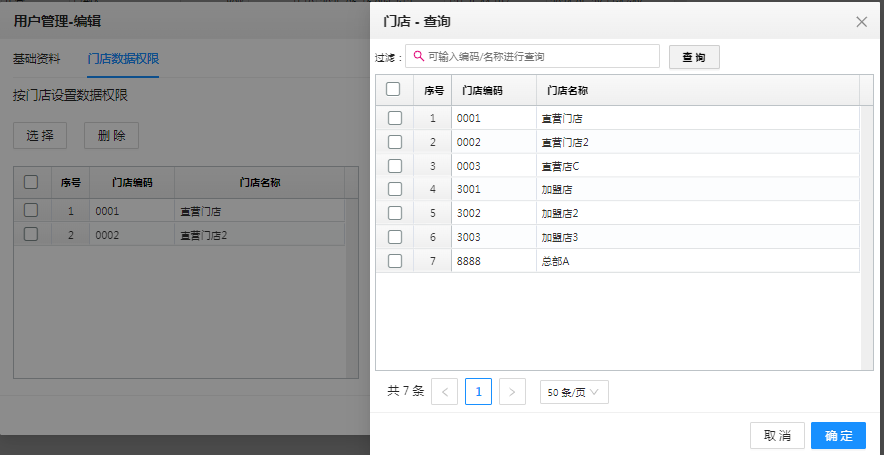884x455 pixels.
Task: Click the magnifier icon in the filter box
Action: (418, 56)
